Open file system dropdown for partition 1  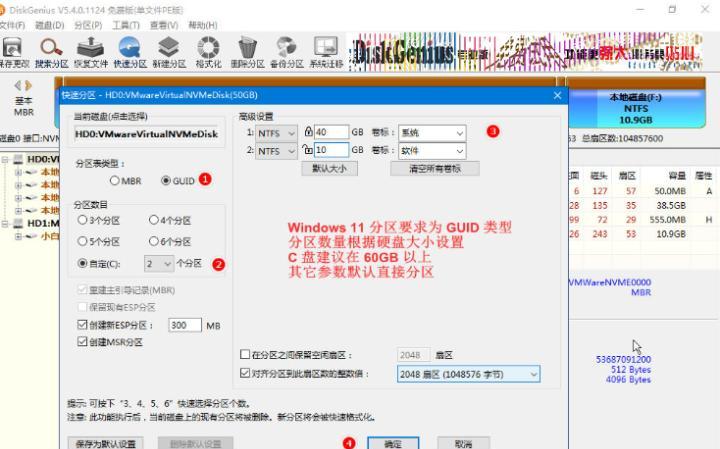click(x=276, y=133)
